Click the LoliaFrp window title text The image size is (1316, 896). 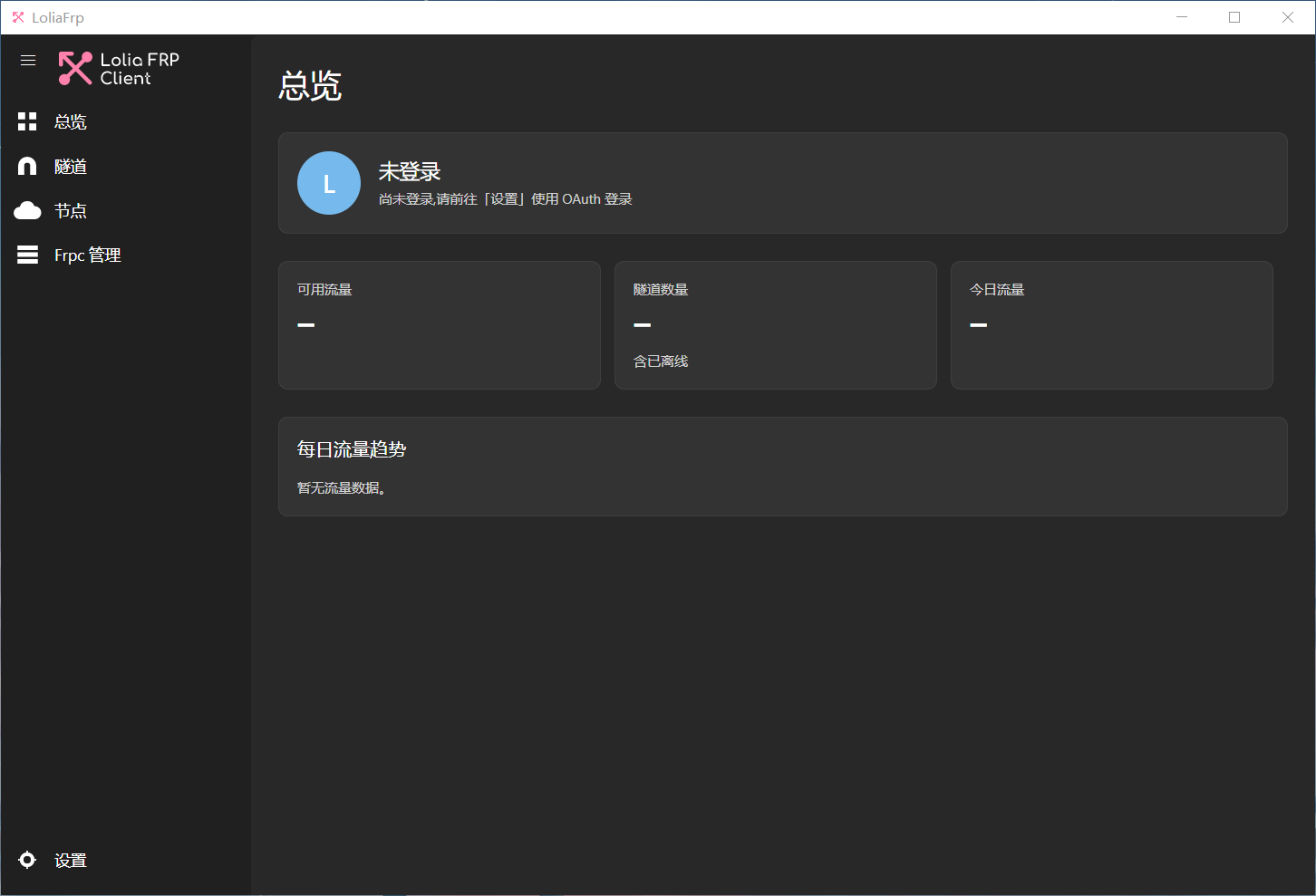coord(58,17)
